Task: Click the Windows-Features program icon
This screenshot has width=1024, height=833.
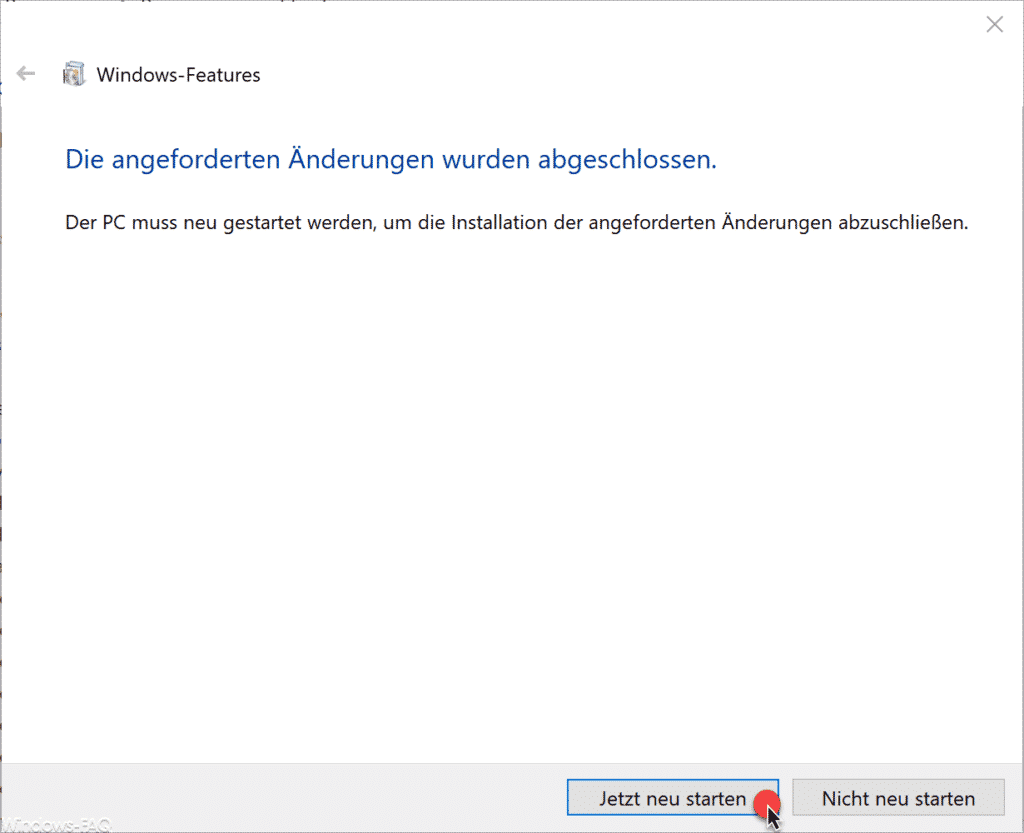Action: coord(74,74)
